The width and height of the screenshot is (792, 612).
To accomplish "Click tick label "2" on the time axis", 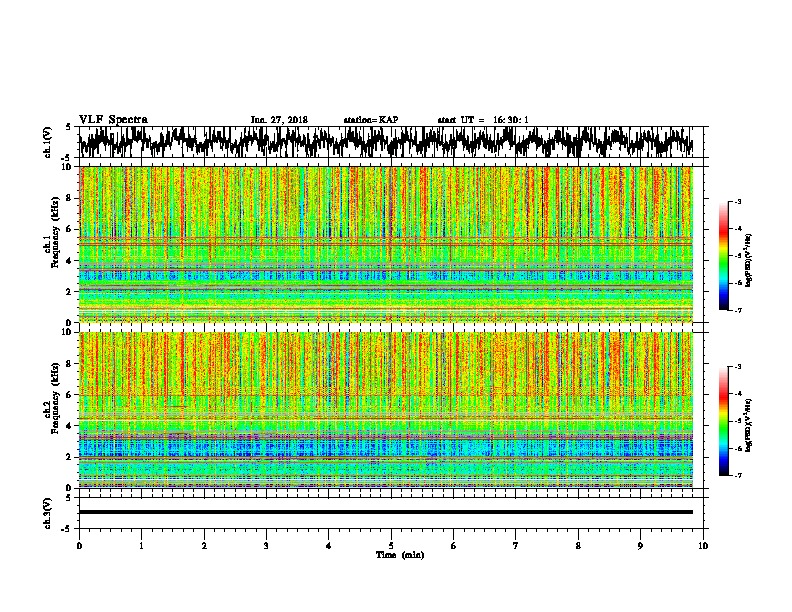I will point(204,546).
